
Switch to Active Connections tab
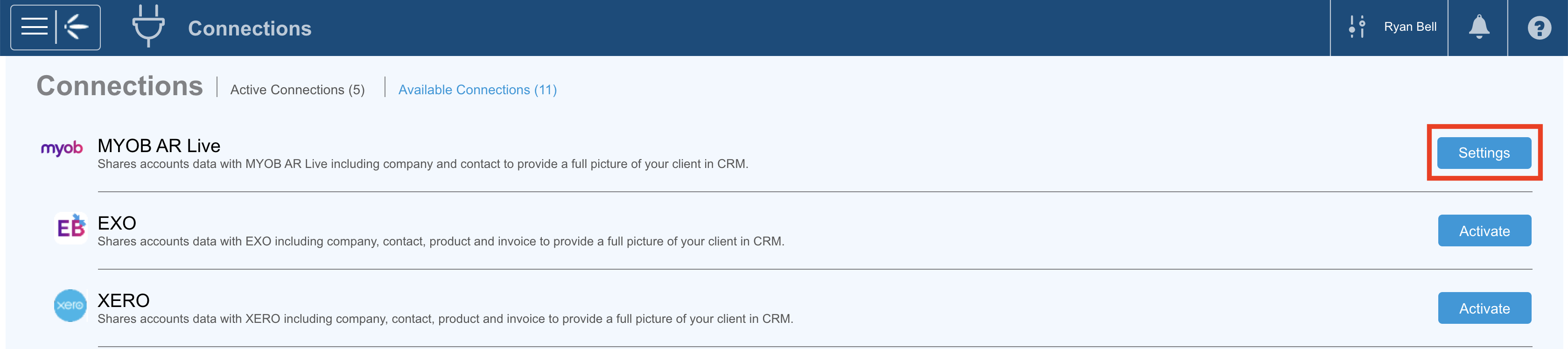[297, 90]
